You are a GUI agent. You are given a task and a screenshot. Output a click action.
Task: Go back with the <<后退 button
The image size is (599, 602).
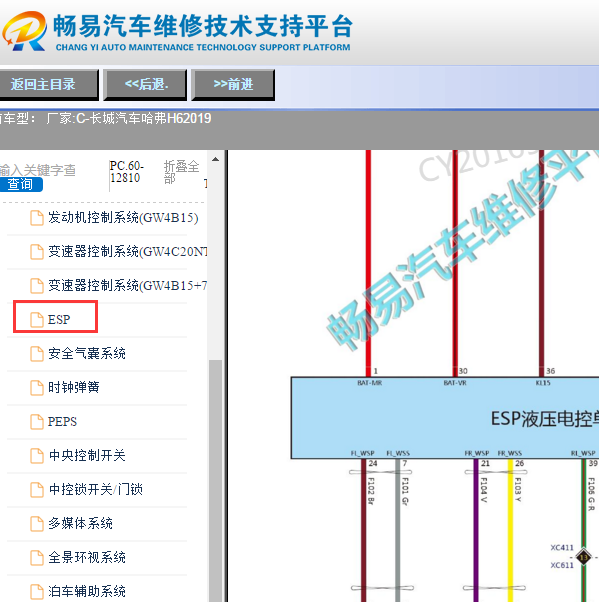tap(146, 84)
